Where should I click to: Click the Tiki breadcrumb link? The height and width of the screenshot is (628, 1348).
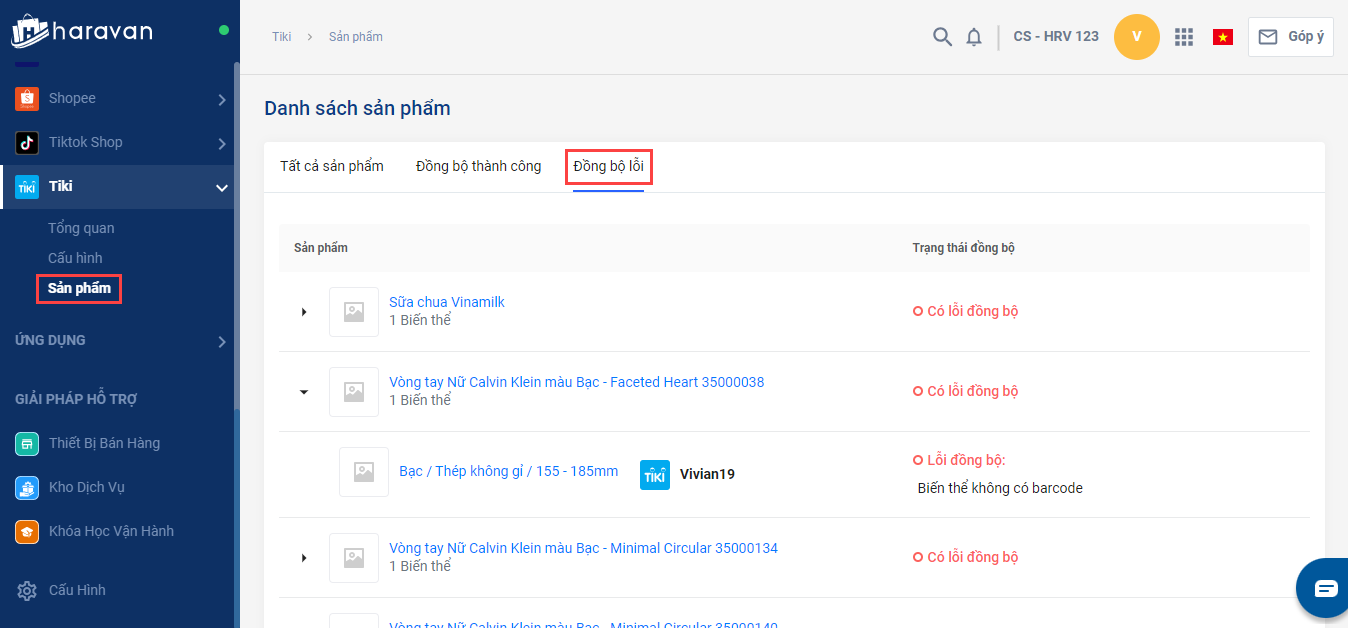coord(282,36)
